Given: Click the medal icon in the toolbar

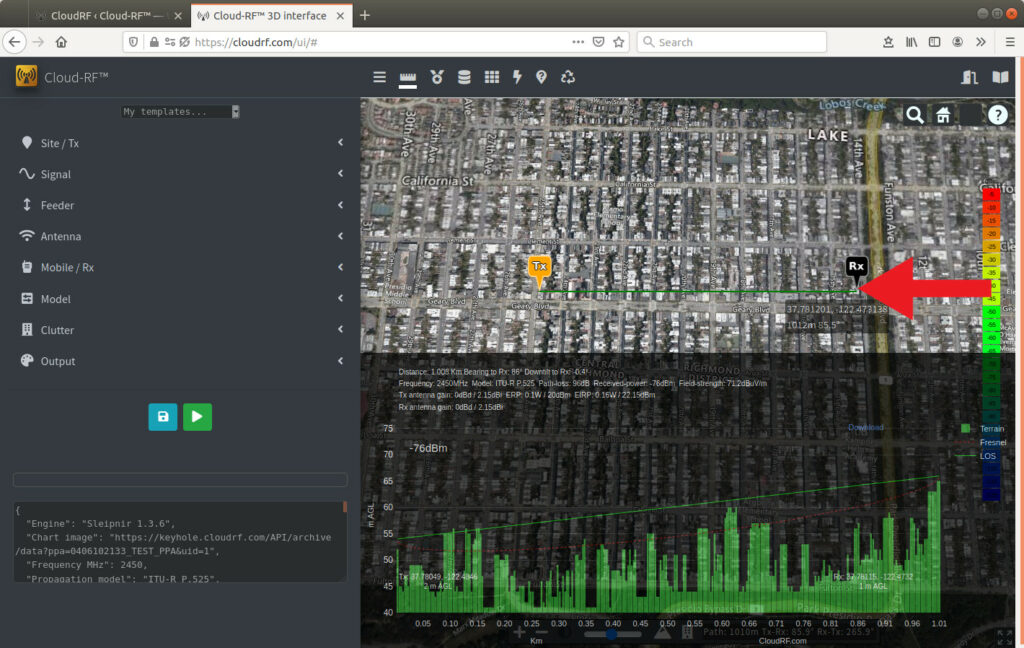Looking at the screenshot, I should pyautogui.click(x=437, y=77).
